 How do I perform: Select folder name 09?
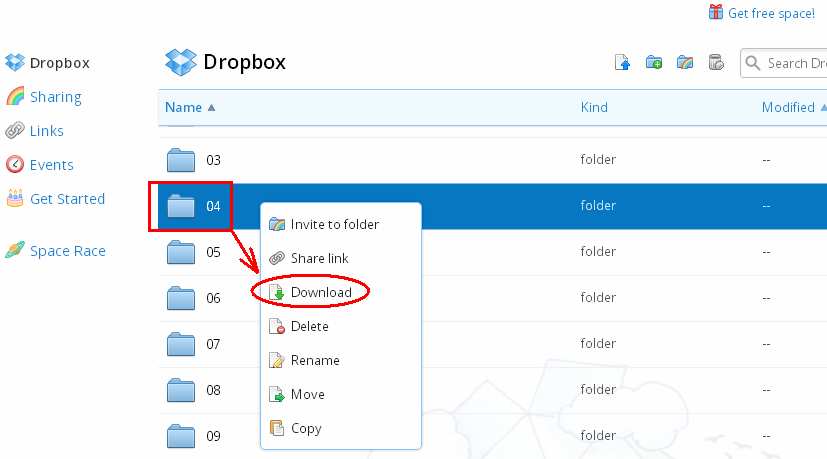pyautogui.click(x=213, y=436)
